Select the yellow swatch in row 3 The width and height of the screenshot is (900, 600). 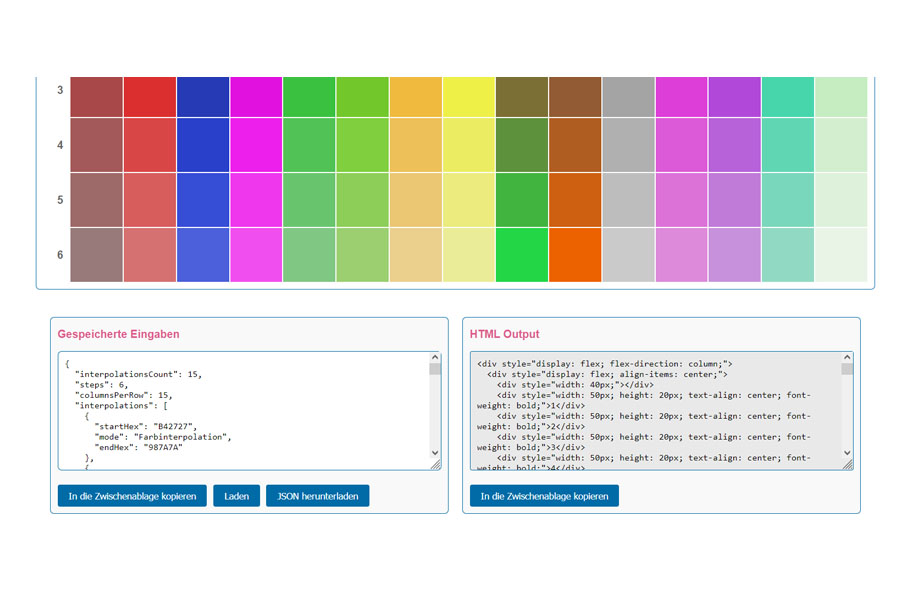469,97
